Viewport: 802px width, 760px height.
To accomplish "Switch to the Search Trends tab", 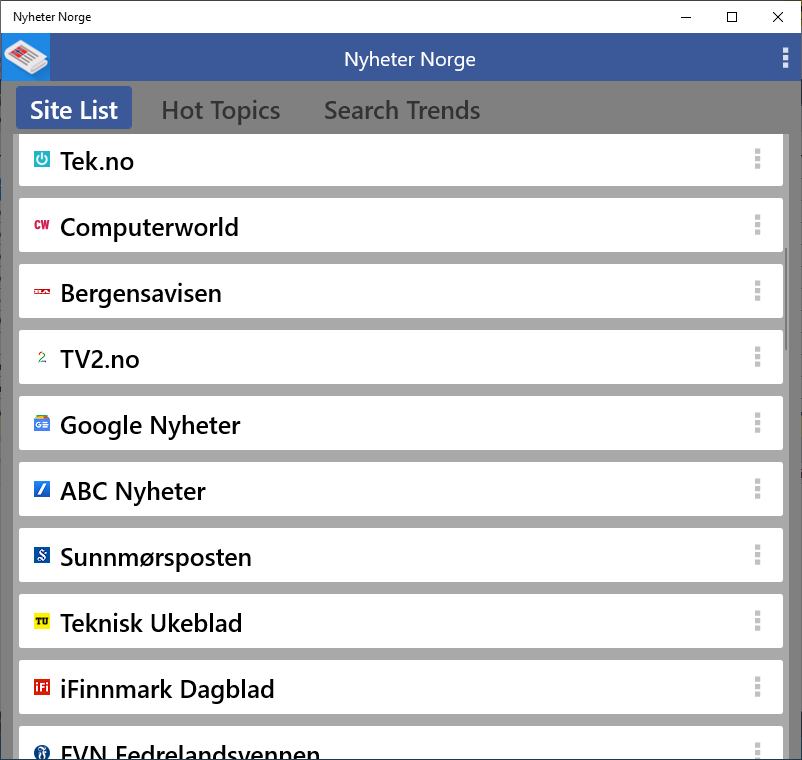I will coord(401,110).
